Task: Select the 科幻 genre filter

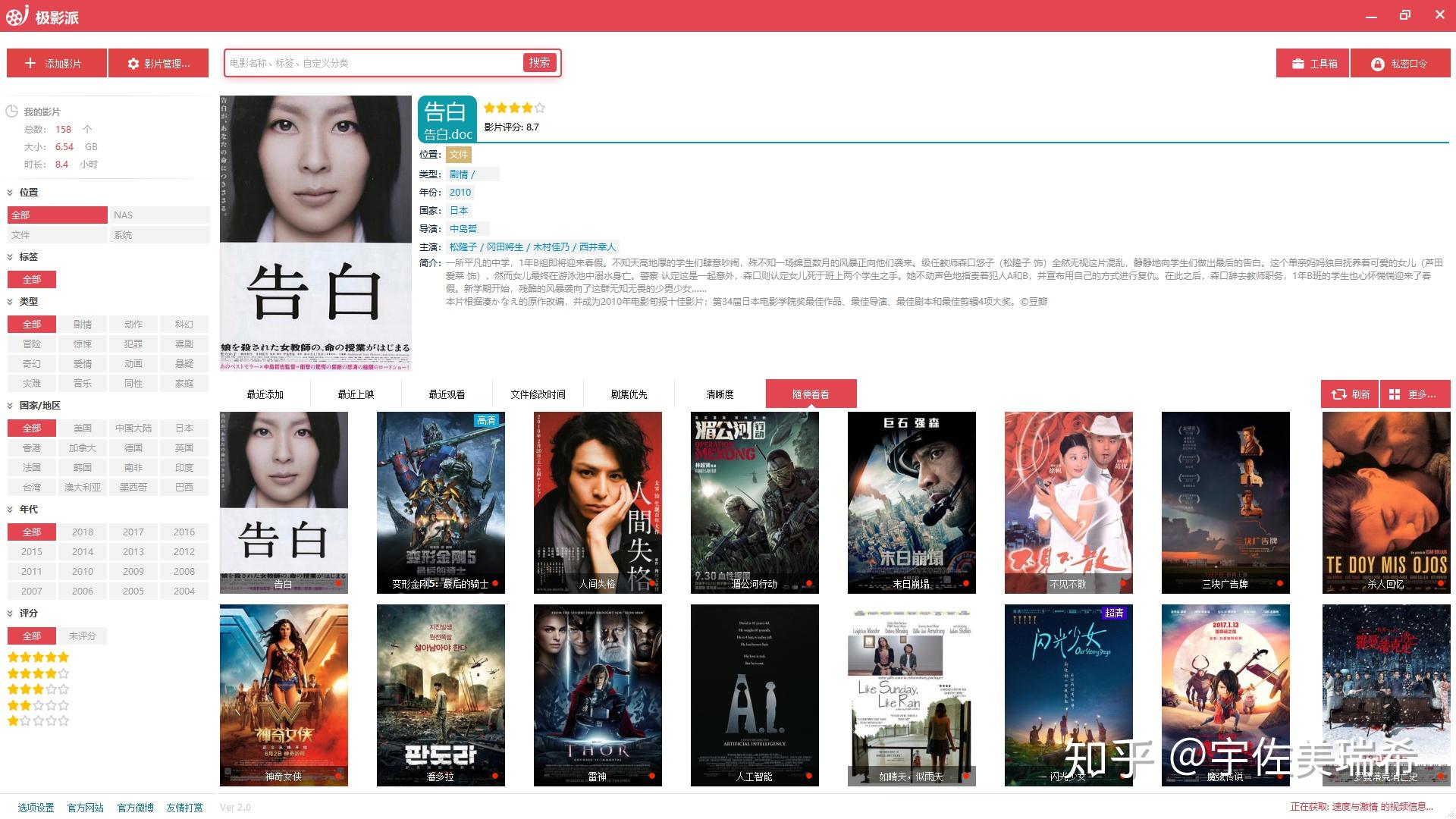Action: tap(184, 325)
